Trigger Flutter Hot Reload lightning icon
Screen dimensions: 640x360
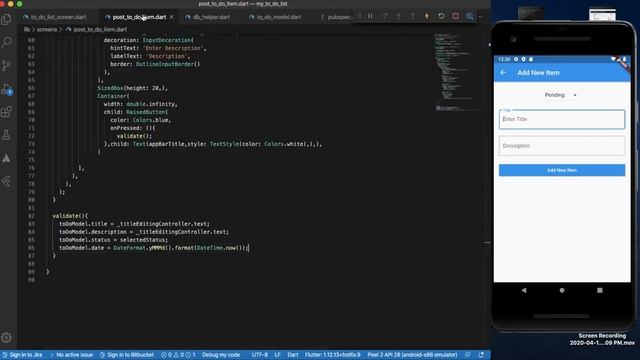[427, 16]
